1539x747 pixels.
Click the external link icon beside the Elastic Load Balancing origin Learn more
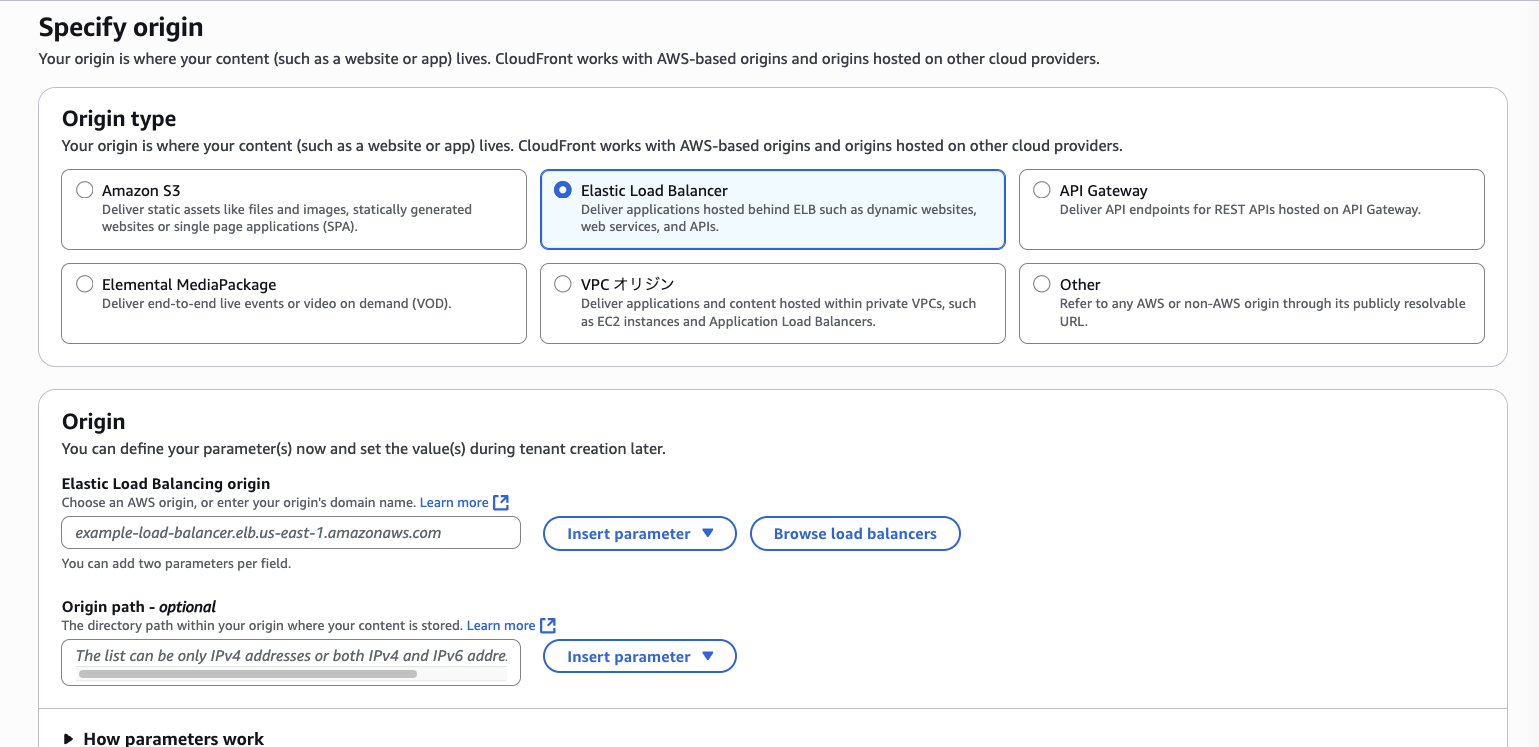pos(502,502)
